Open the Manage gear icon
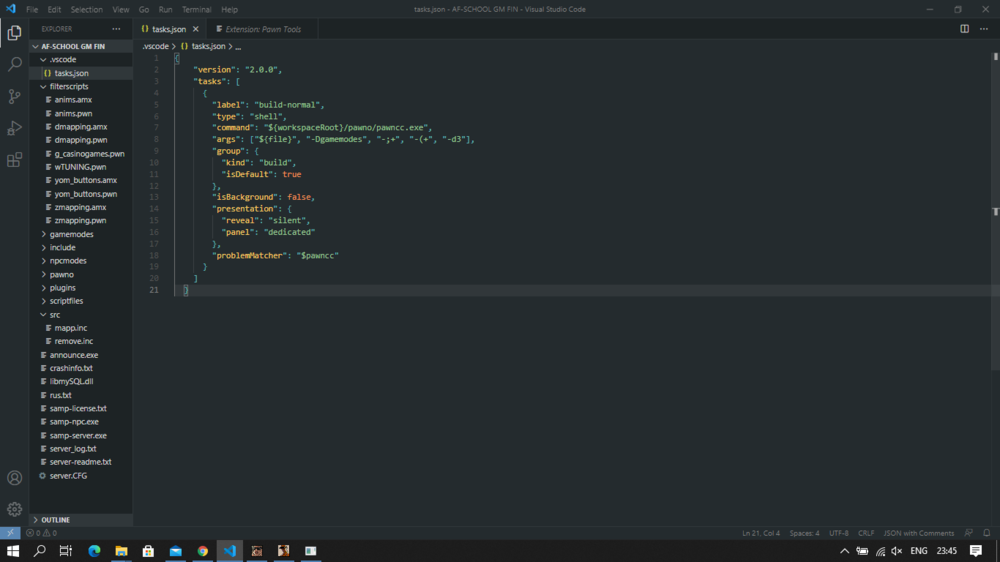Image resolution: width=1000 pixels, height=562 pixels. [14, 509]
